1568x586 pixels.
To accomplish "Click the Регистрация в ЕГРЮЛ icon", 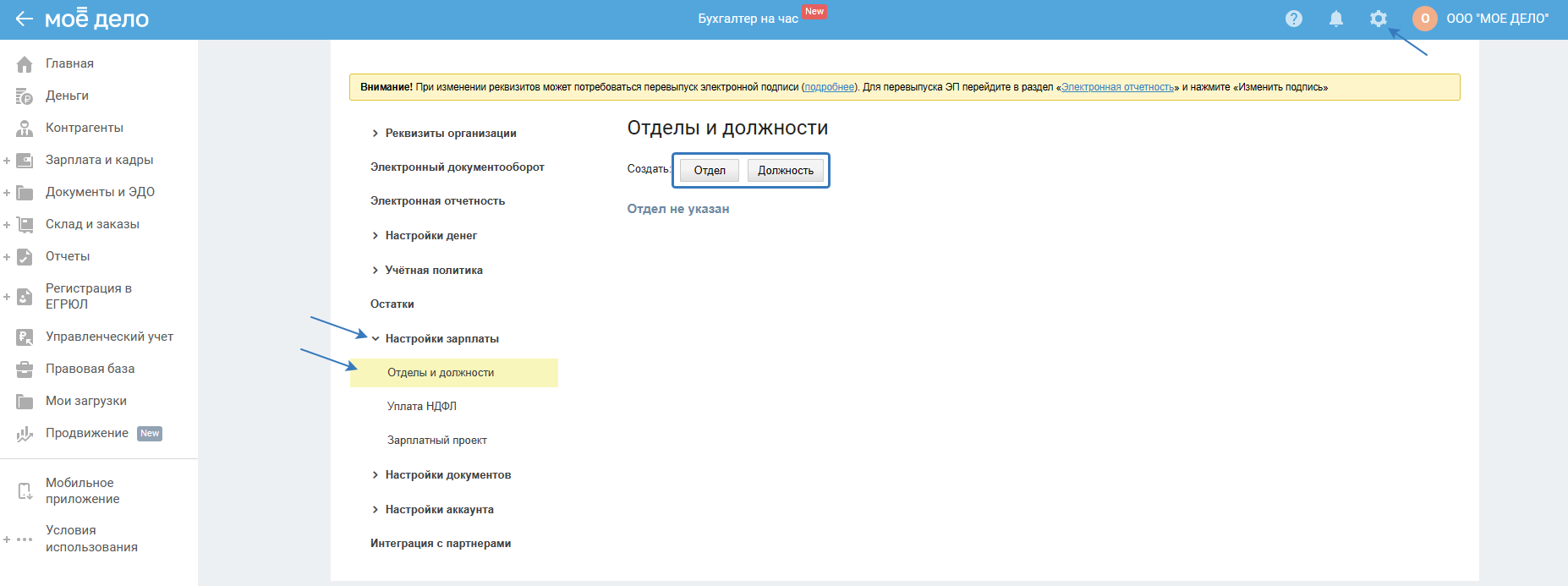I will [25, 297].
